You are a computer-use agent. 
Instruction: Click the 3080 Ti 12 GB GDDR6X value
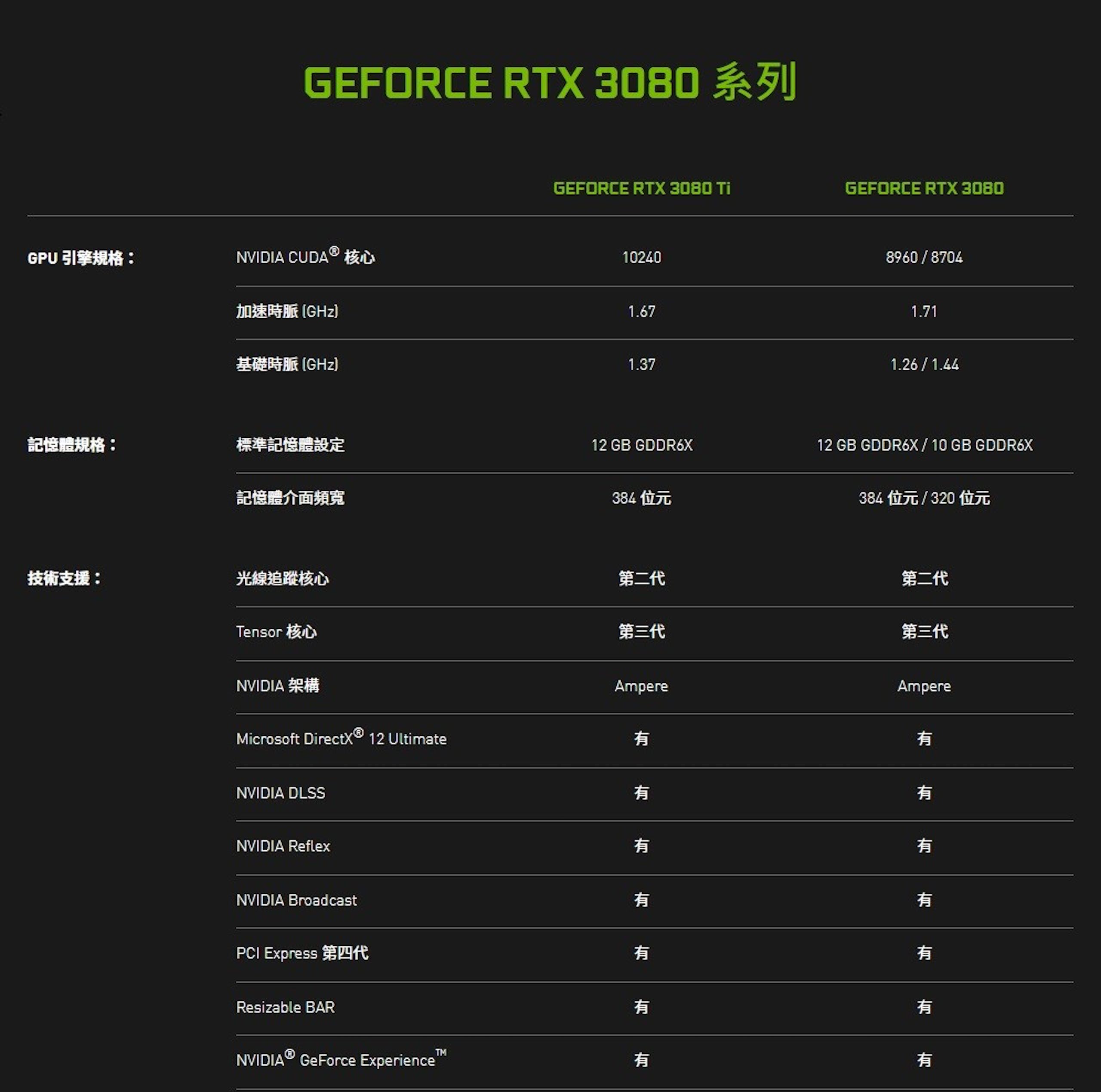coord(642,445)
